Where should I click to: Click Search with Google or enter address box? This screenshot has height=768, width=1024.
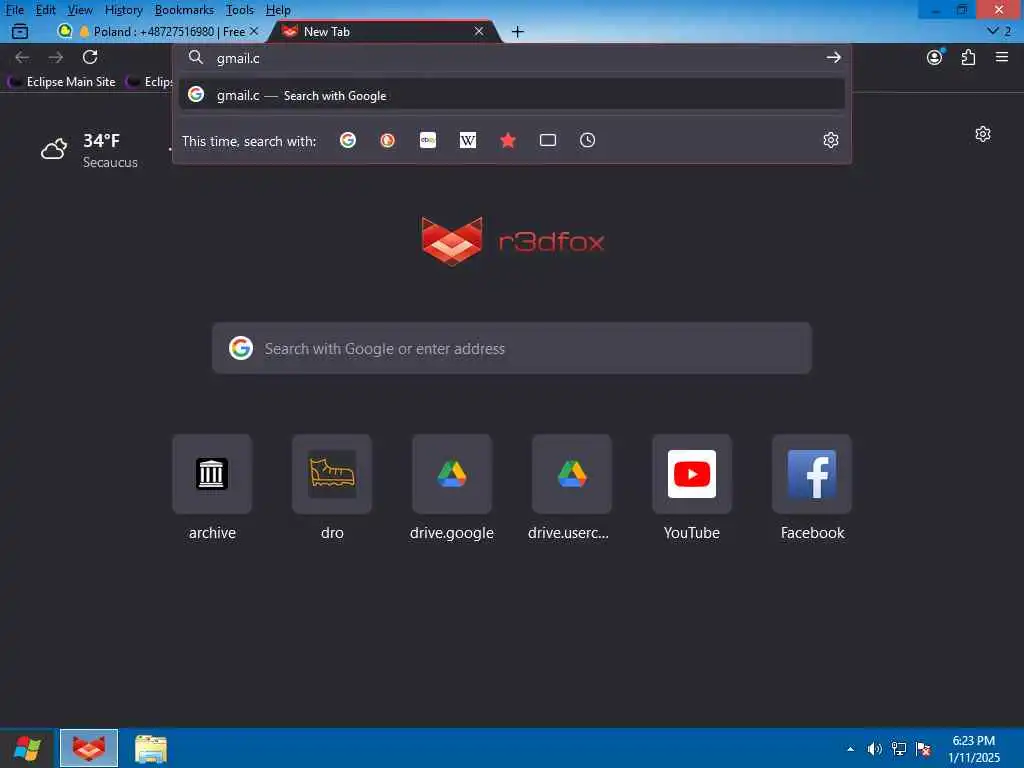click(511, 348)
